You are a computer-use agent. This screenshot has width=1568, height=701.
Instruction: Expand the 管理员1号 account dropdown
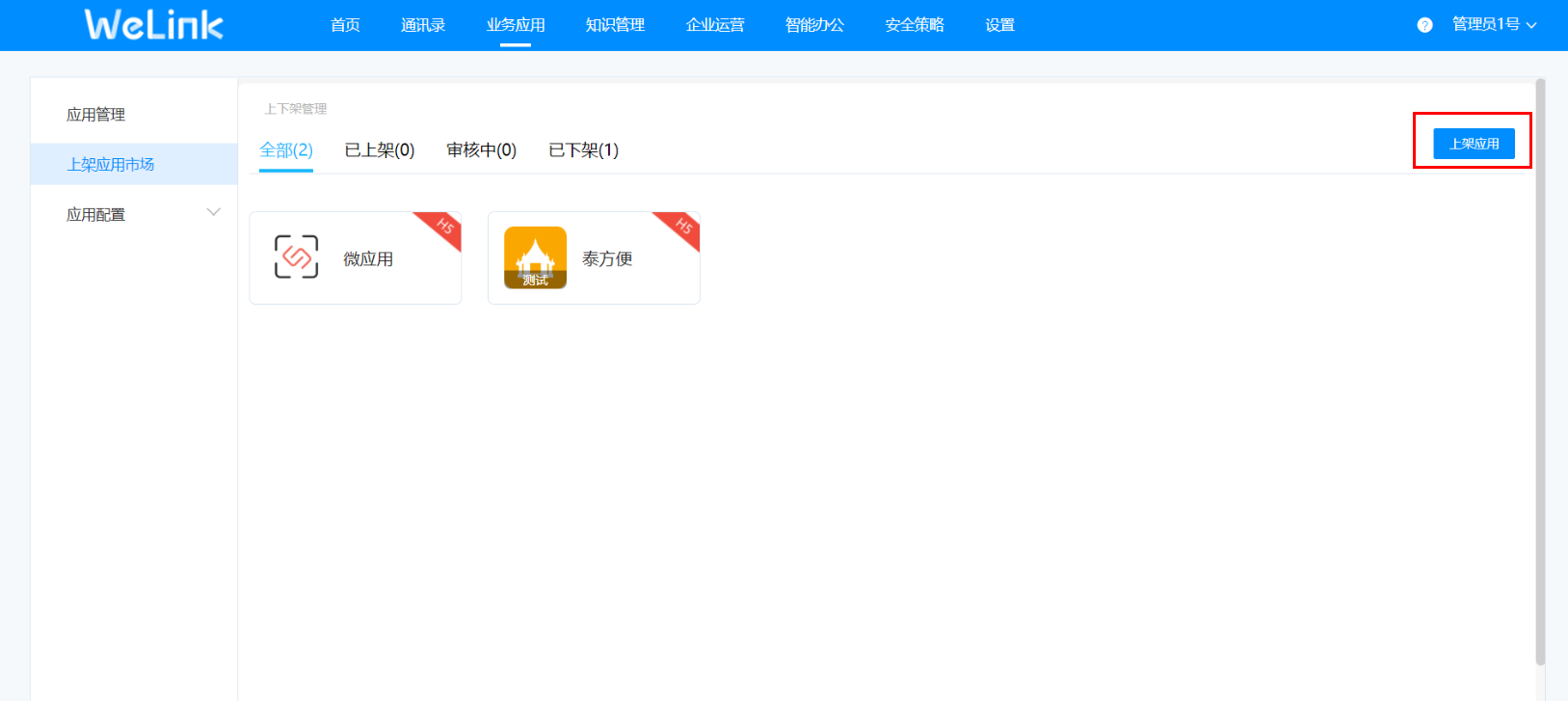pos(1494,25)
